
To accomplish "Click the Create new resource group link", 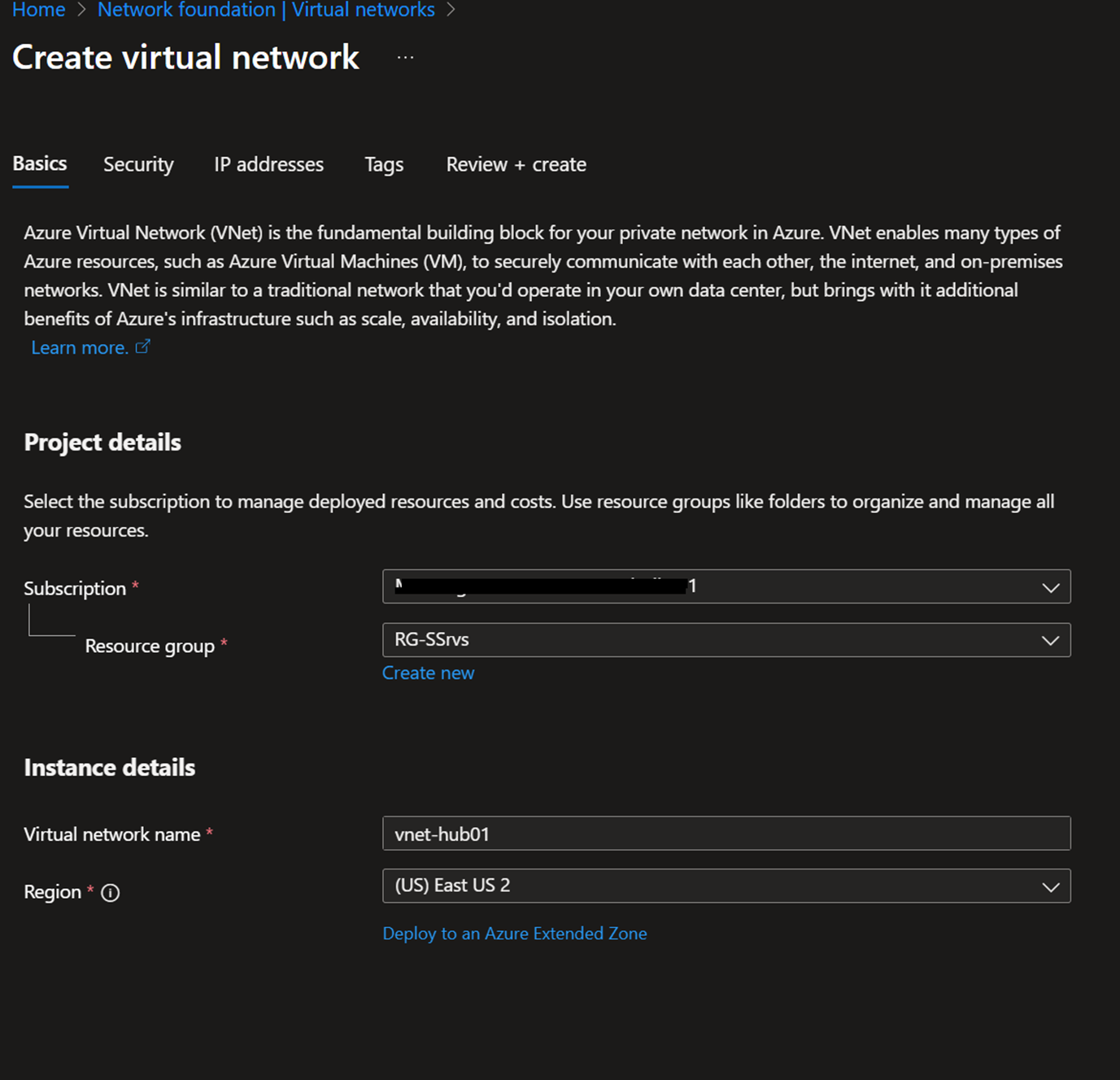I will click(428, 673).
